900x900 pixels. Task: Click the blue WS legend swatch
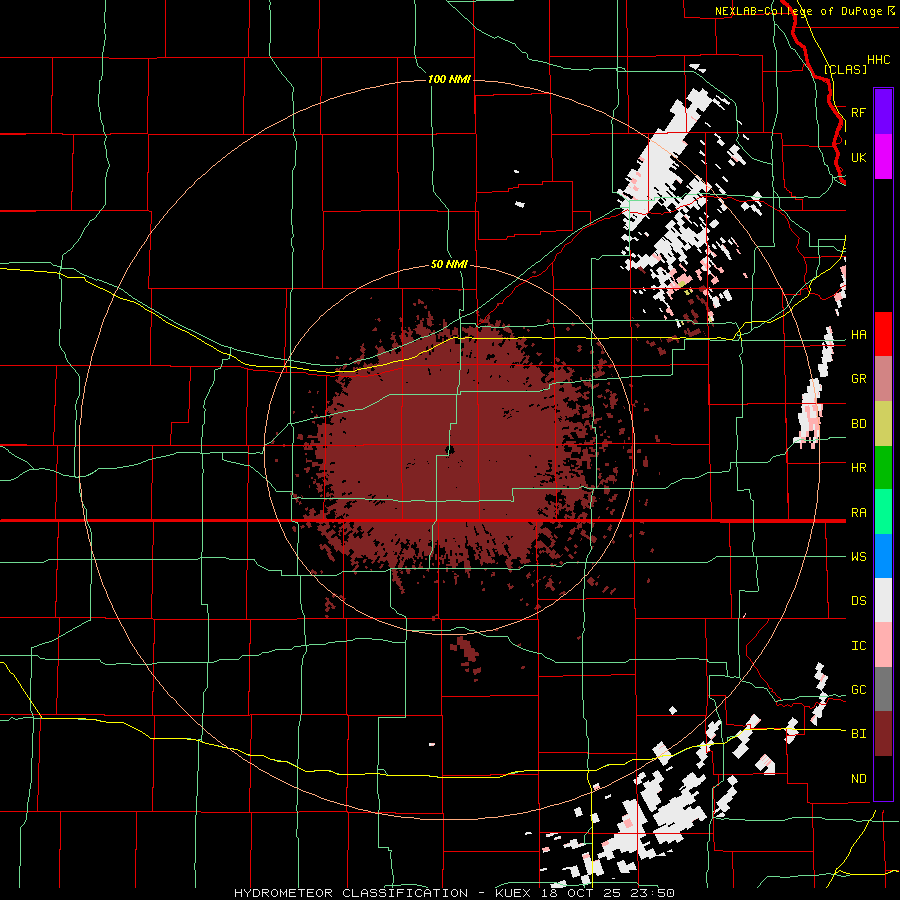(x=883, y=556)
